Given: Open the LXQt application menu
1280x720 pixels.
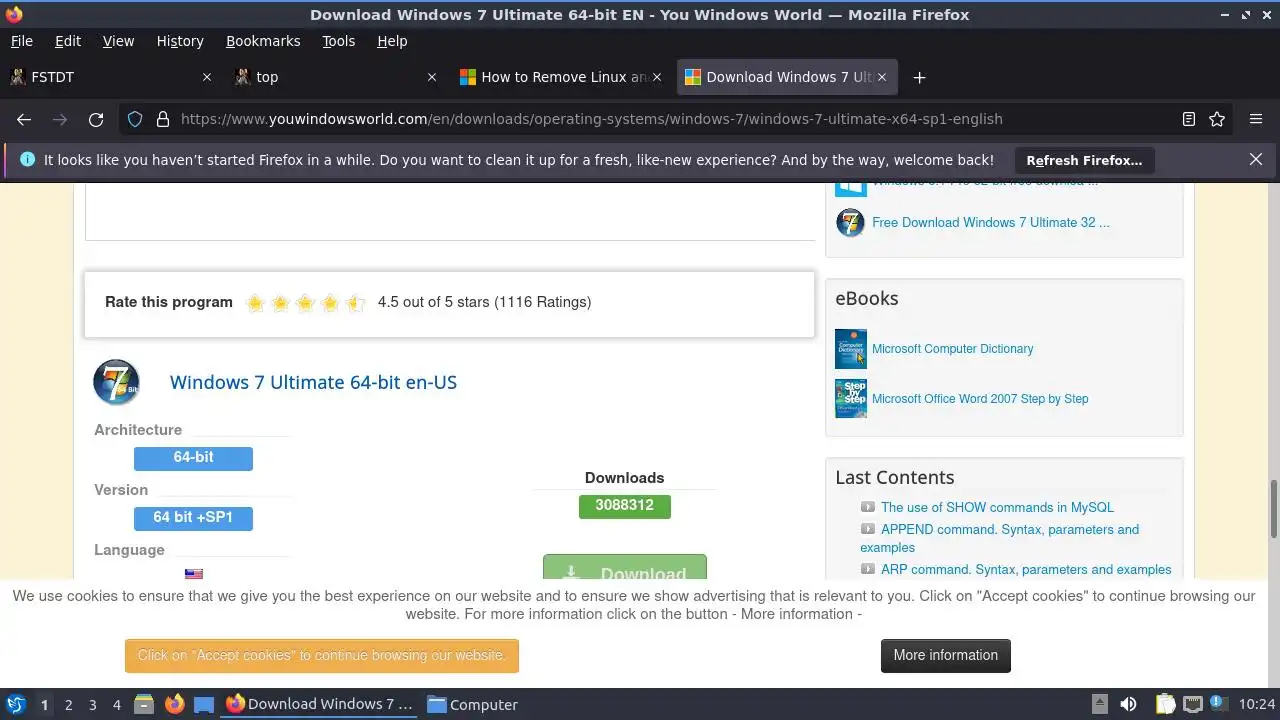Looking at the screenshot, I should click(x=15, y=704).
